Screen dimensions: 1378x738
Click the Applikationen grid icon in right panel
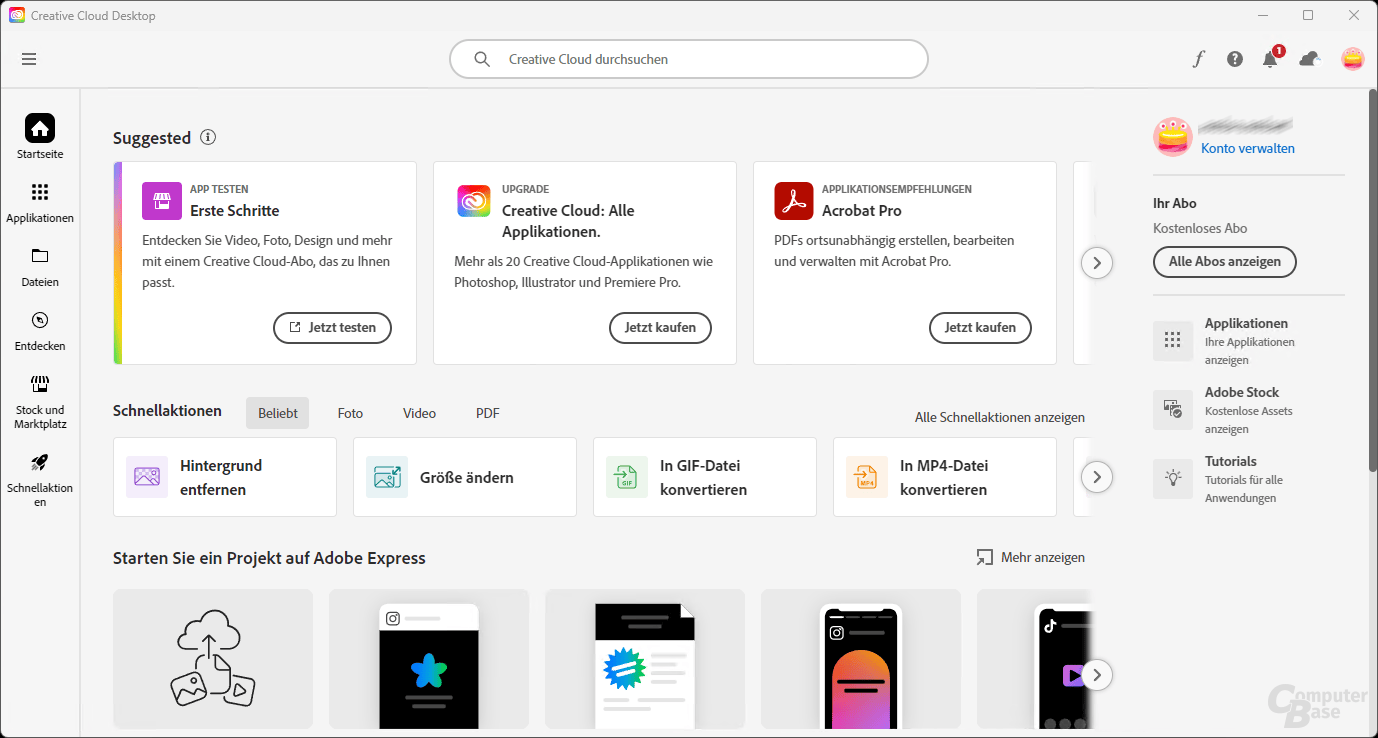tap(1173, 341)
